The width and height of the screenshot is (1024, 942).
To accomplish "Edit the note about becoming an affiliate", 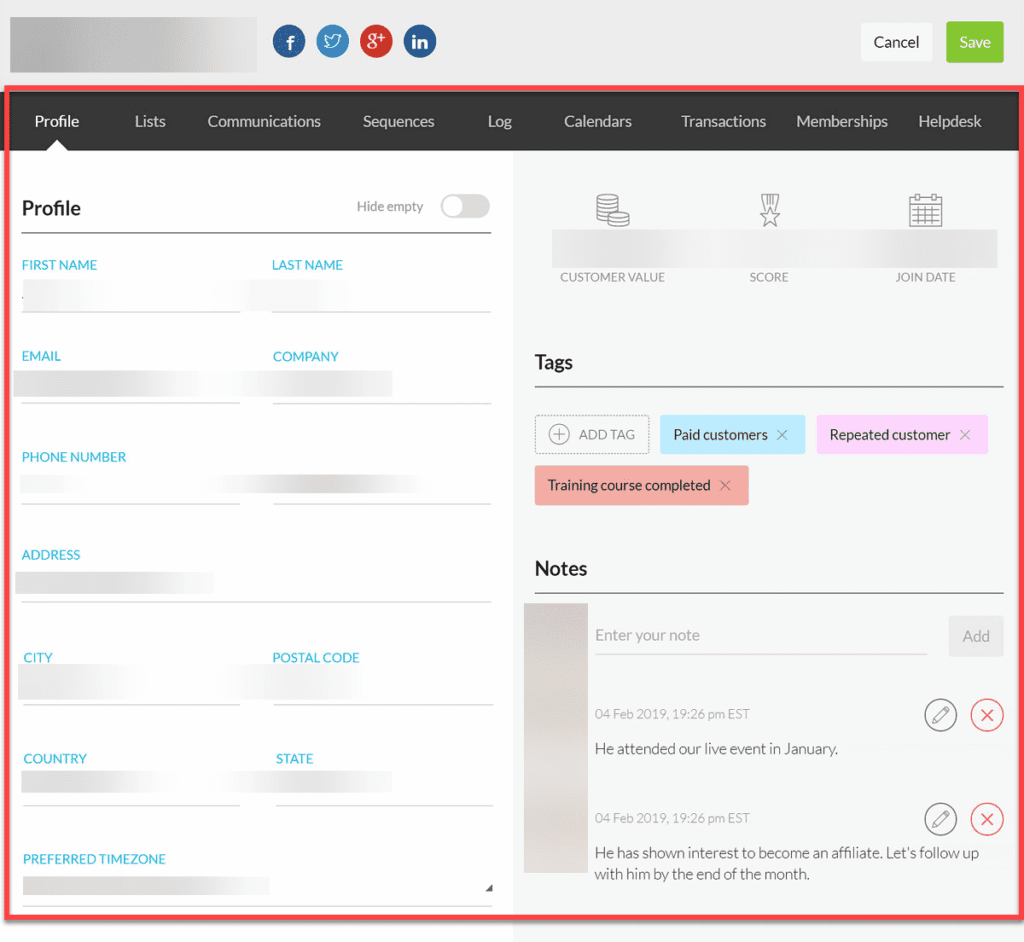I will pyautogui.click(x=940, y=819).
